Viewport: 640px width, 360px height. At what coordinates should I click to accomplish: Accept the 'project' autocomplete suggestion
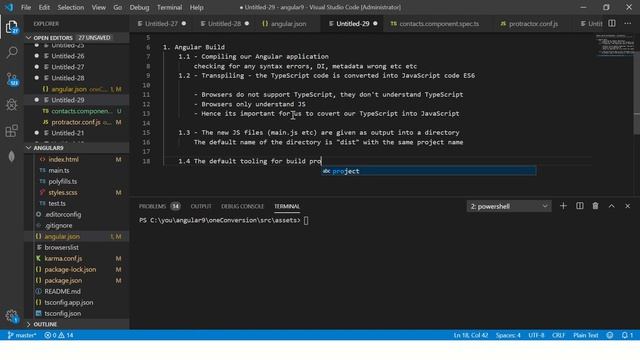[x=429, y=171]
